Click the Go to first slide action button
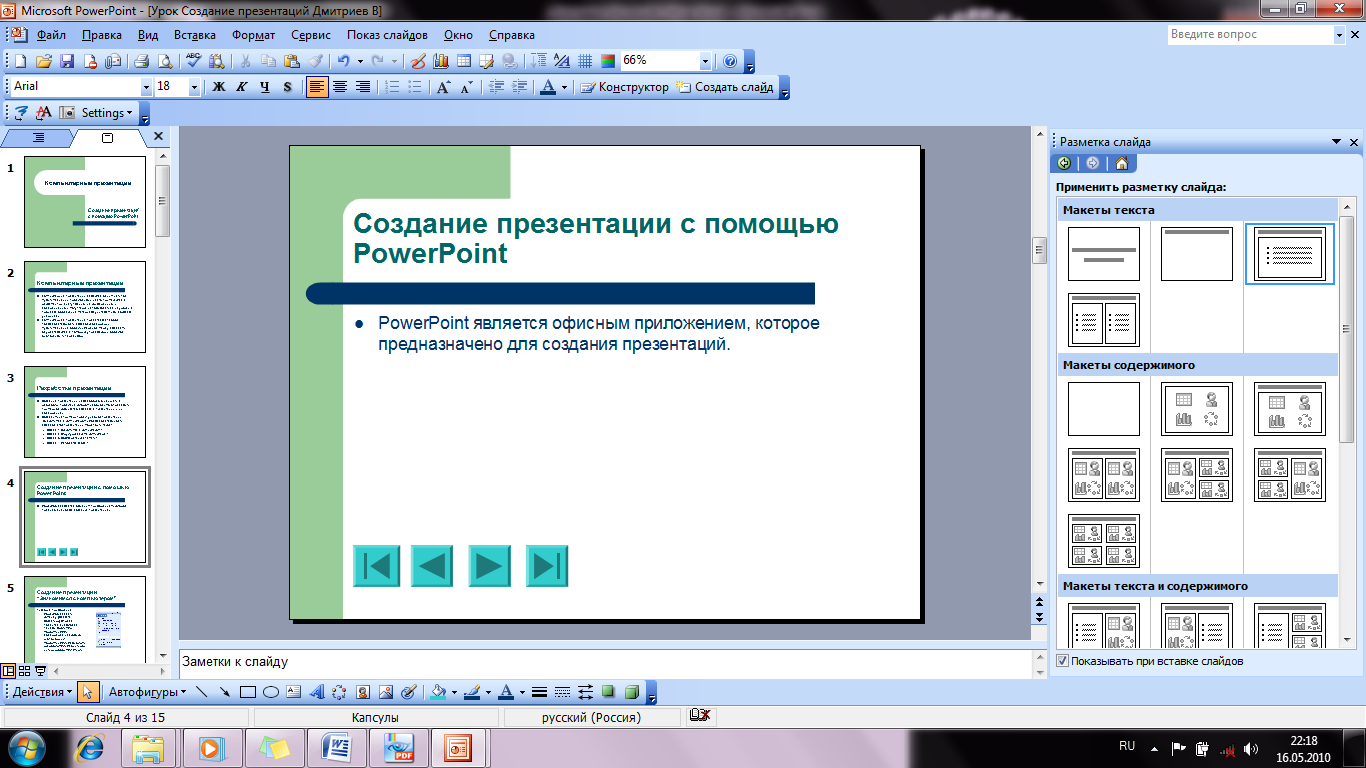Screen dimensions: 1366x768 376,566
